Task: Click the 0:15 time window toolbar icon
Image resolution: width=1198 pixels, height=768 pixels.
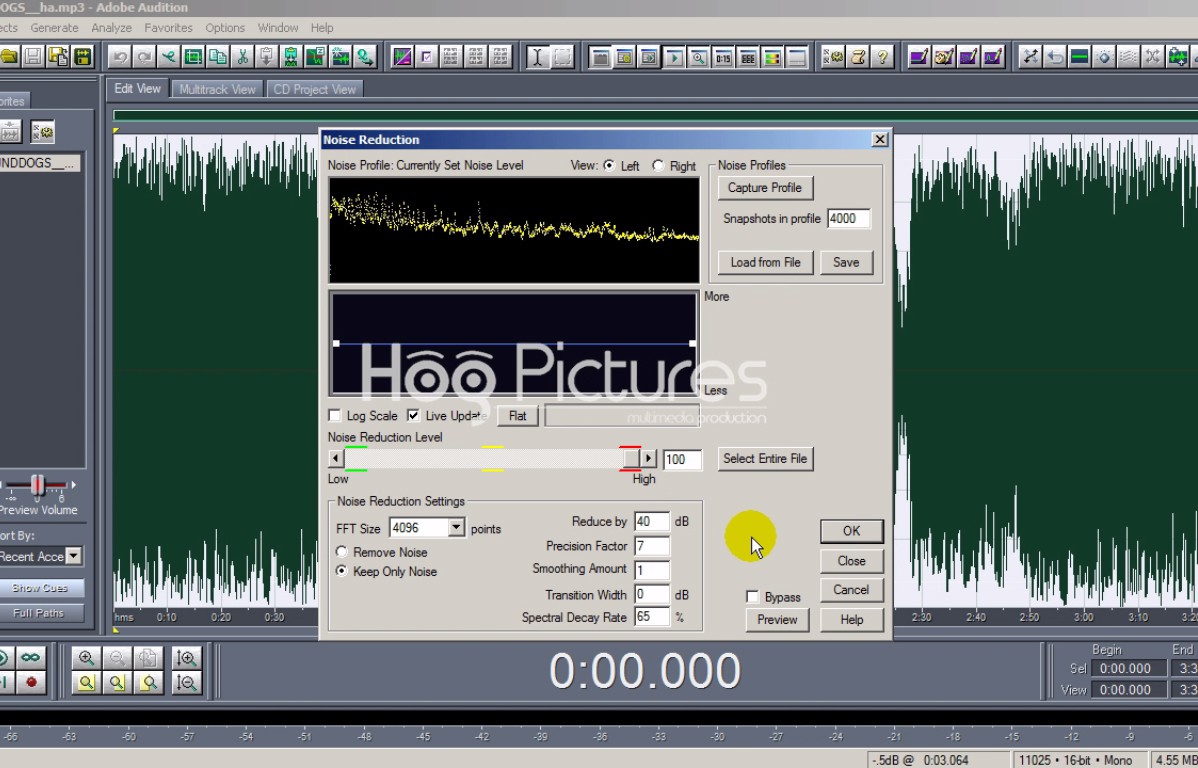Action: coord(723,57)
